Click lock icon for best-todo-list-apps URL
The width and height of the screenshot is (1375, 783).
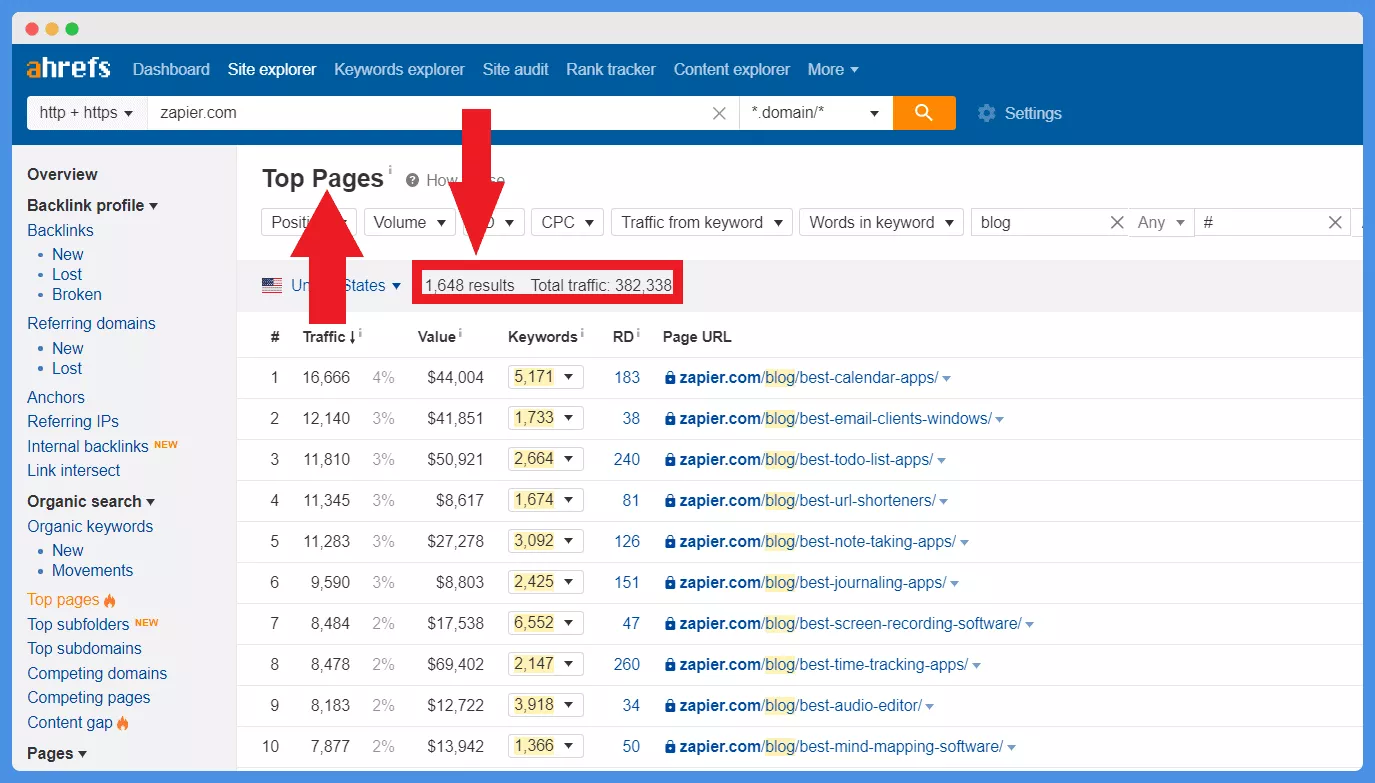click(x=670, y=460)
